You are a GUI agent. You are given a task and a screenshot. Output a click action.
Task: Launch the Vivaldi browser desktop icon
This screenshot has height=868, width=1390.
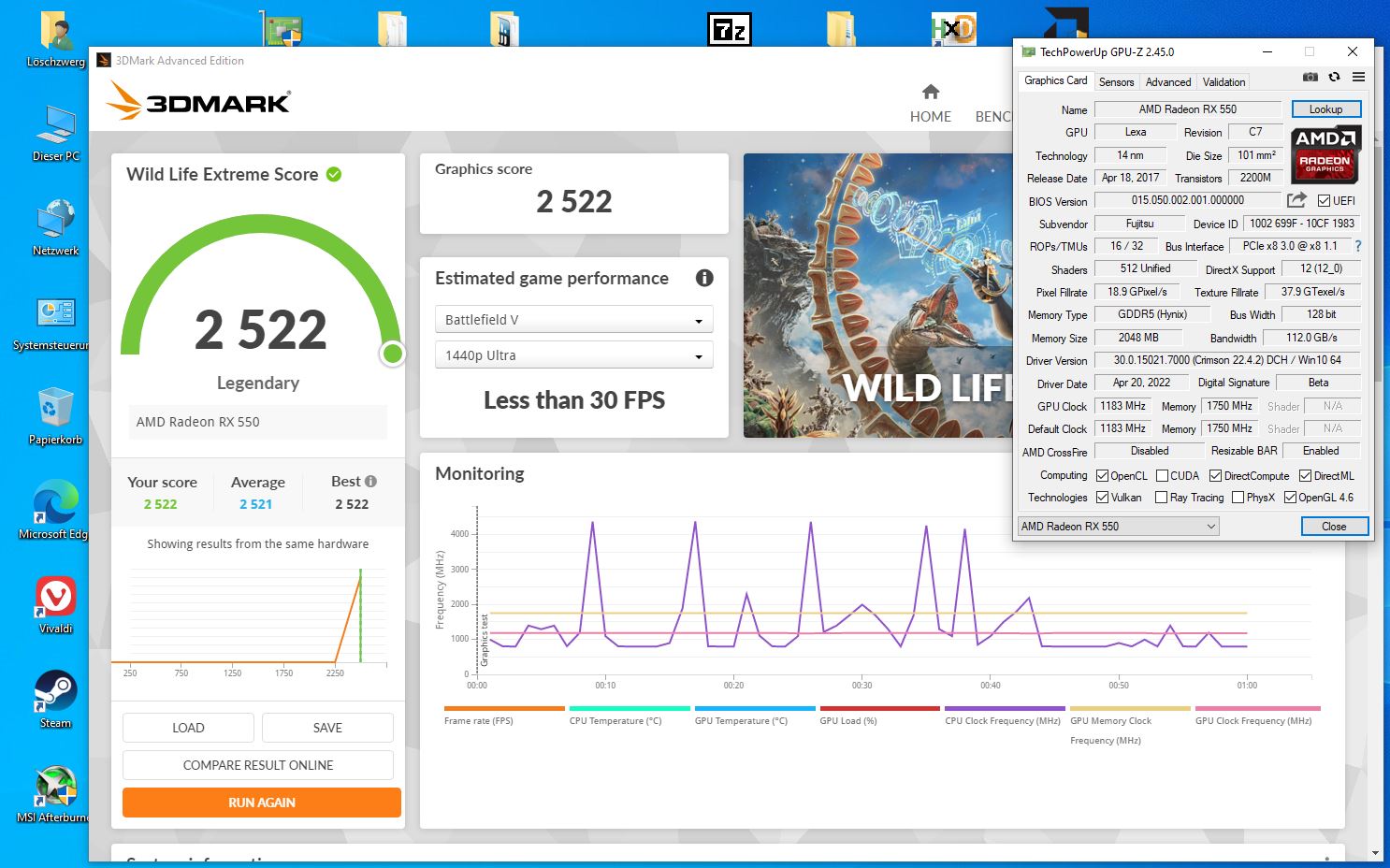56,604
